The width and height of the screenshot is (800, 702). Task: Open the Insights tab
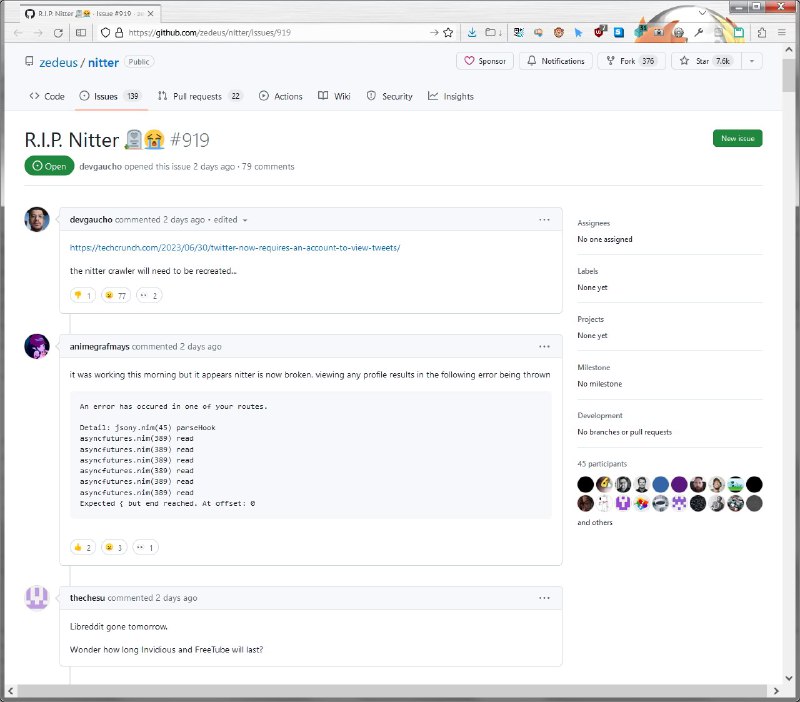click(451, 96)
